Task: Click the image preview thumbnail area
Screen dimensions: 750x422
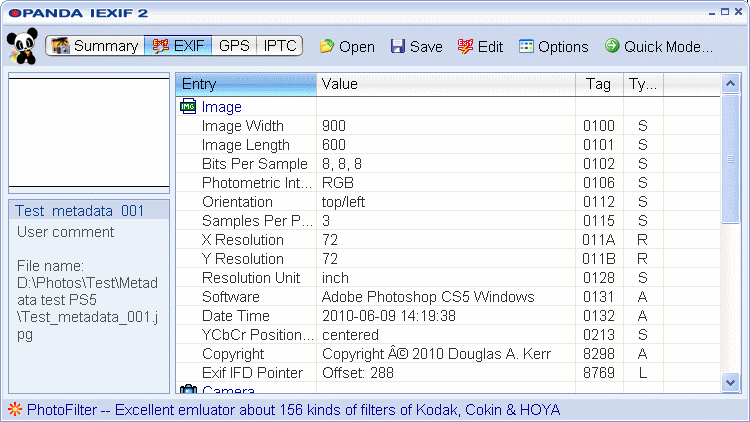Action: click(x=89, y=133)
